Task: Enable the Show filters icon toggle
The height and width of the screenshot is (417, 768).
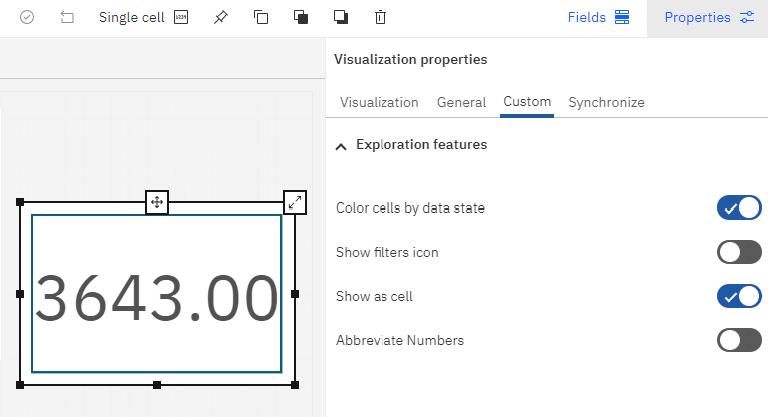Action: 739,252
